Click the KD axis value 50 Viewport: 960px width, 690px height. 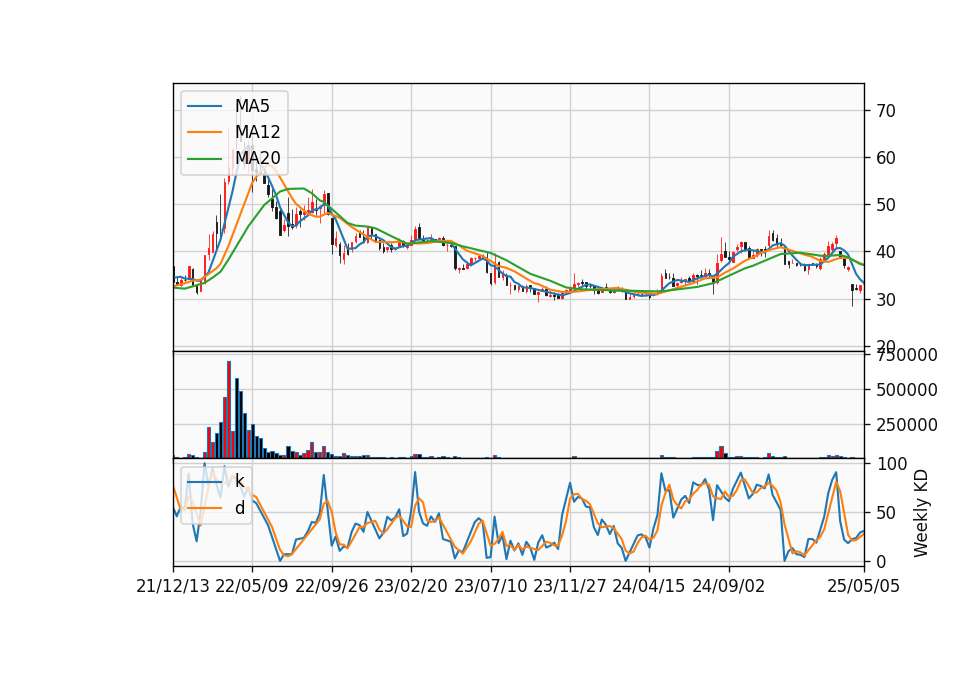click(885, 513)
